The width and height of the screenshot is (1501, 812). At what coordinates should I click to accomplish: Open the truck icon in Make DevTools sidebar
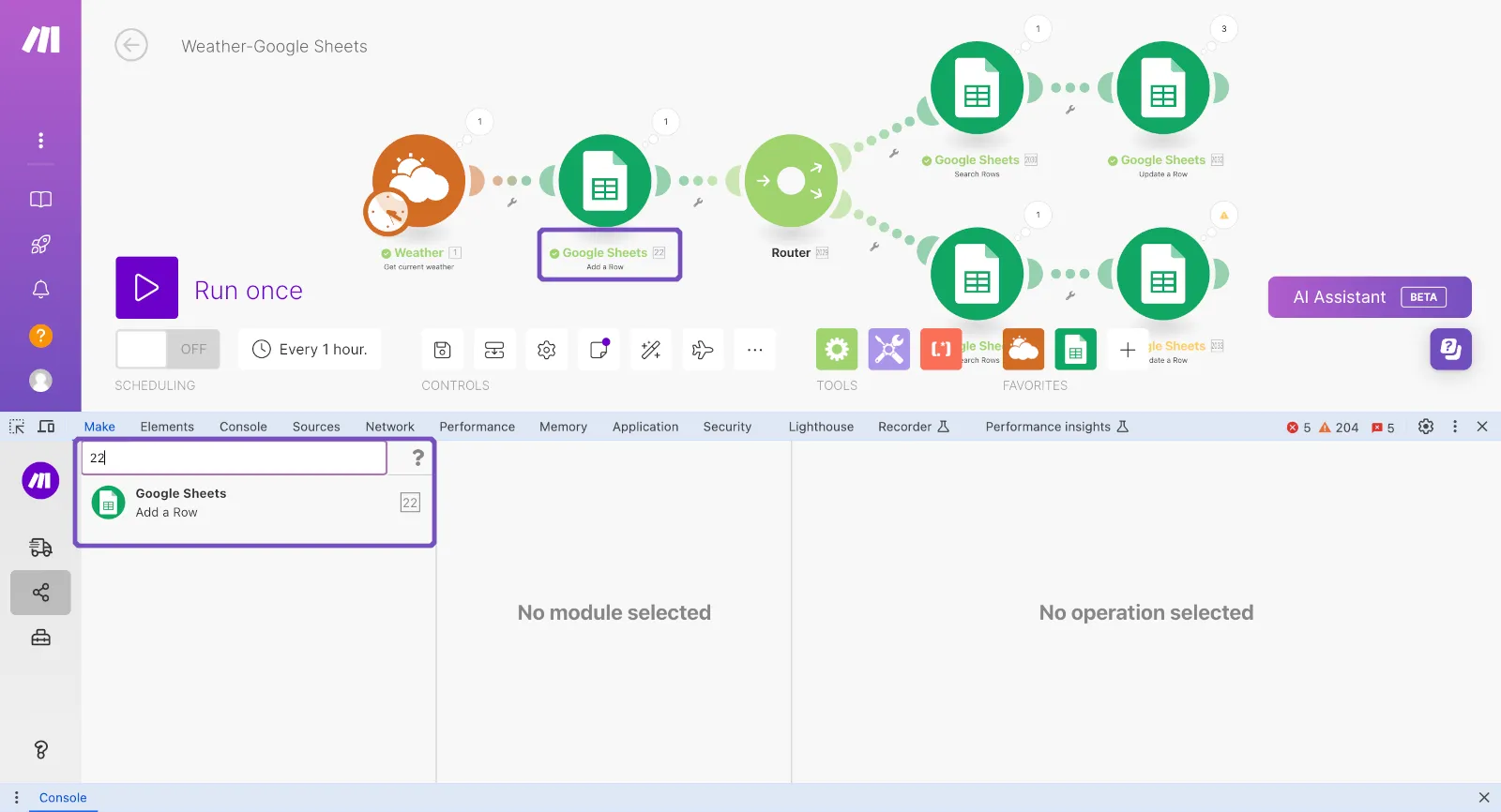point(40,547)
